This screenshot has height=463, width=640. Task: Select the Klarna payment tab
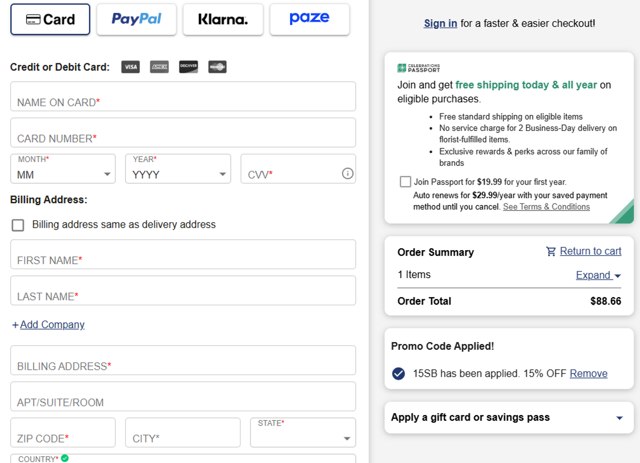[223, 19]
